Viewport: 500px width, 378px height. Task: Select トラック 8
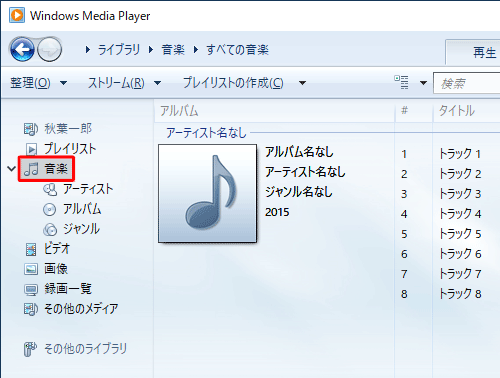click(x=460, y=294)
